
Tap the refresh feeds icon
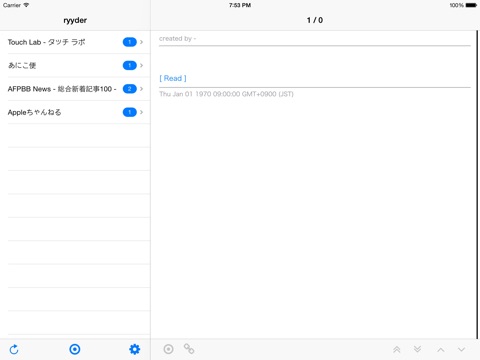[x=14, y=349]
